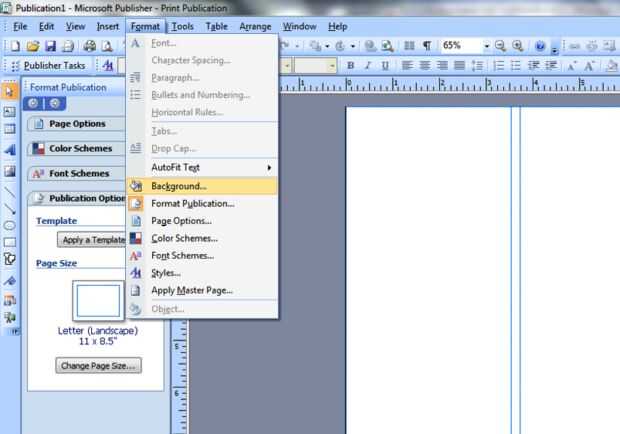Expand the Font Schemes section

[x=76, y=174]
